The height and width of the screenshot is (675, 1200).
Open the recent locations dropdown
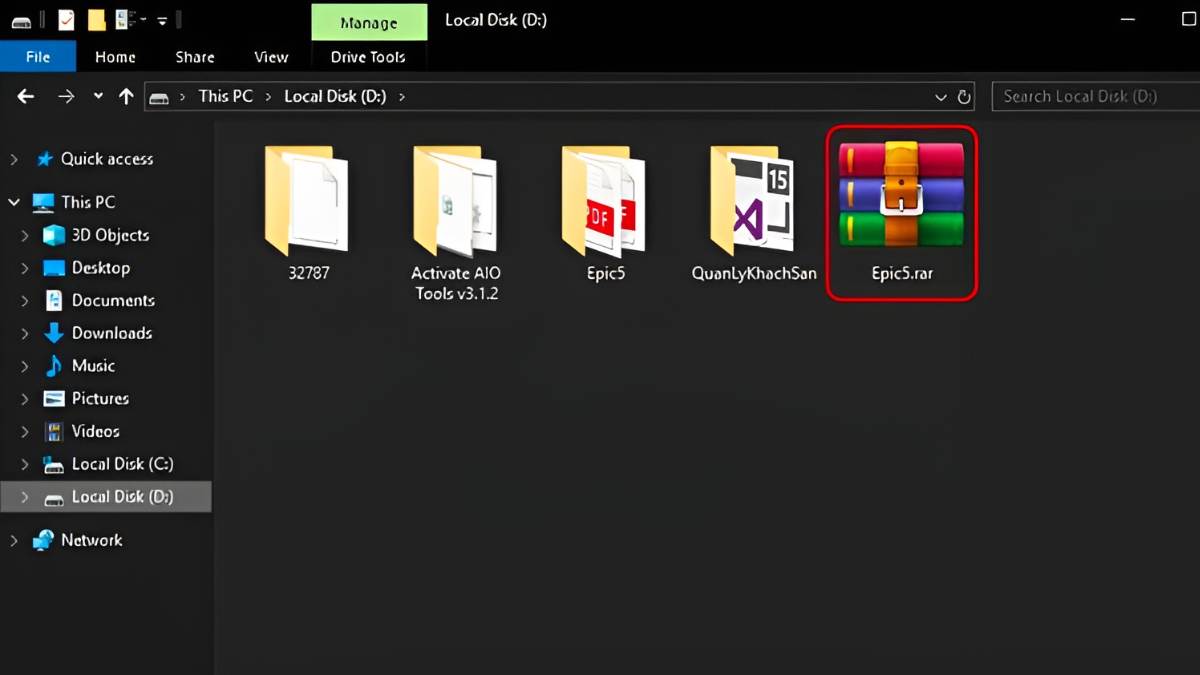98,96
